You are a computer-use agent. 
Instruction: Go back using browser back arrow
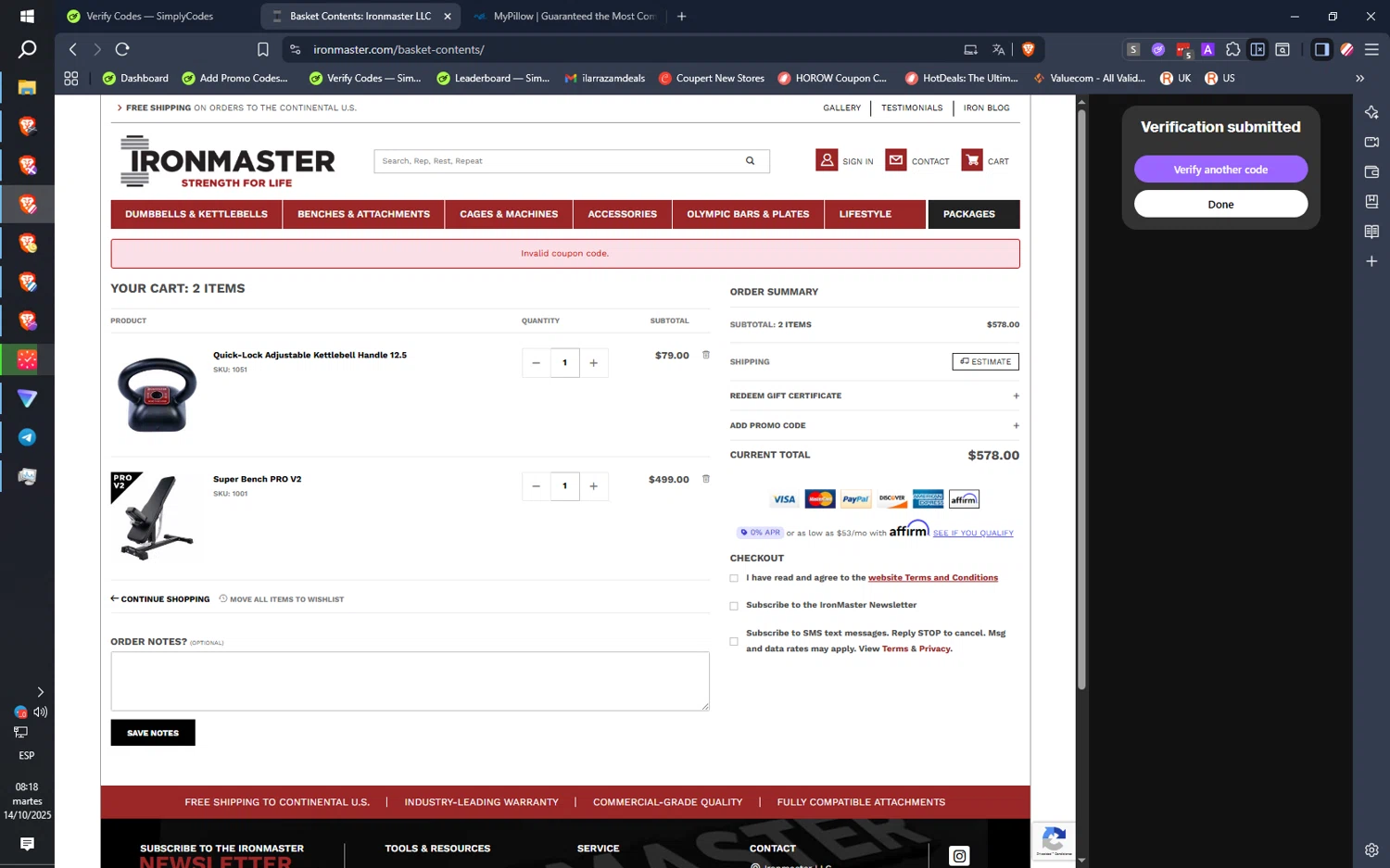(x=73, y=49)
